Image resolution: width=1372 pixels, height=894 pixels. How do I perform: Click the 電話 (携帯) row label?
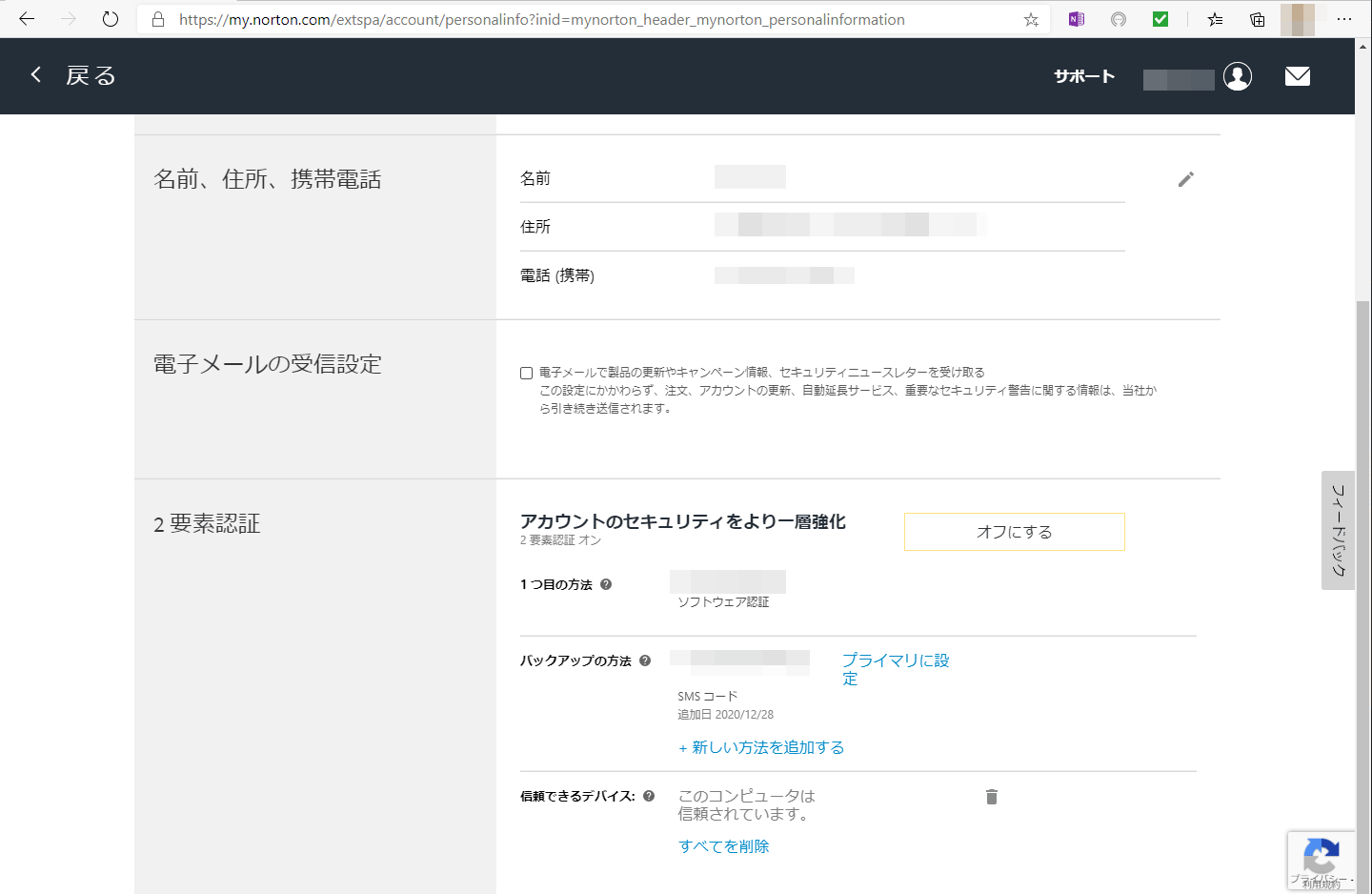tap(557, 275)
